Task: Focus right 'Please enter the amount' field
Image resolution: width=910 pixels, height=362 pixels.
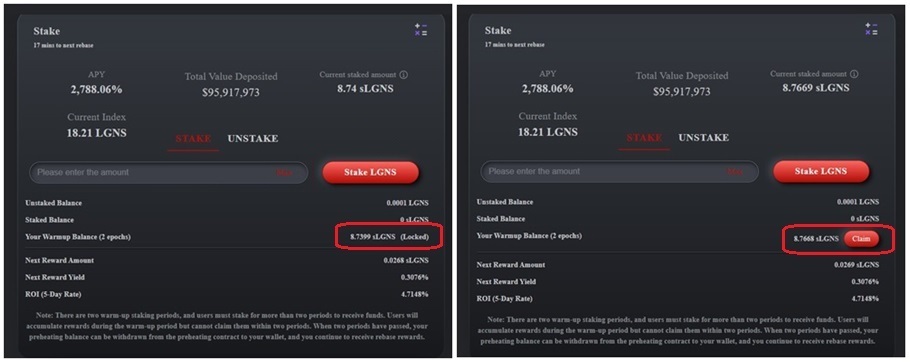Action: point(620,172)
